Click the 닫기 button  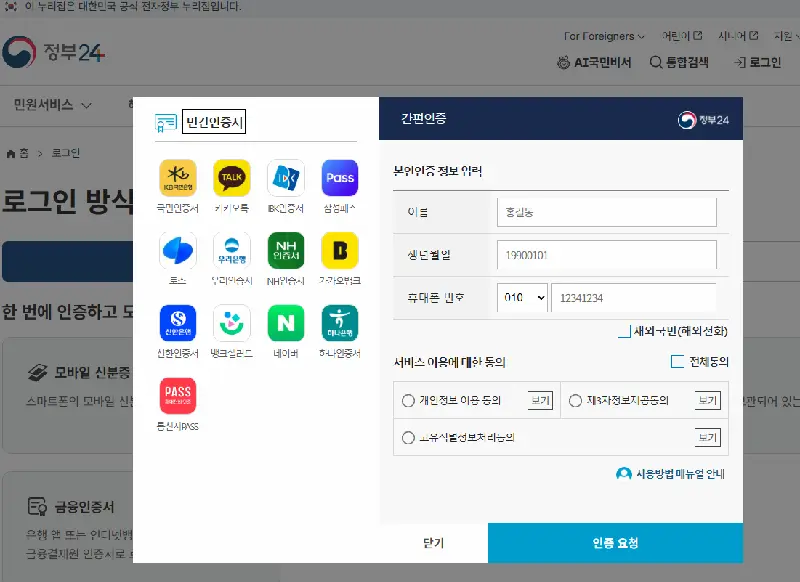click(434, 543)
